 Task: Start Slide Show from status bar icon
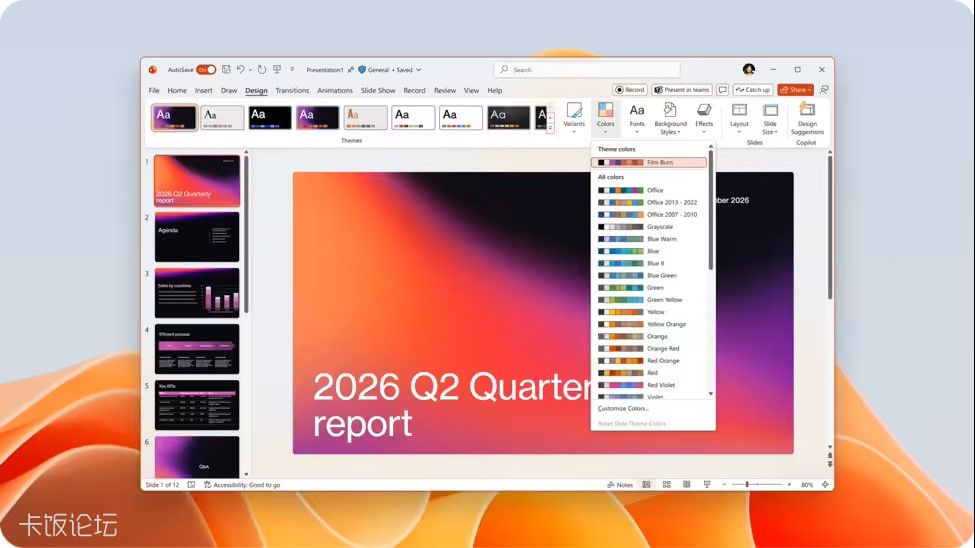point(707,485)
